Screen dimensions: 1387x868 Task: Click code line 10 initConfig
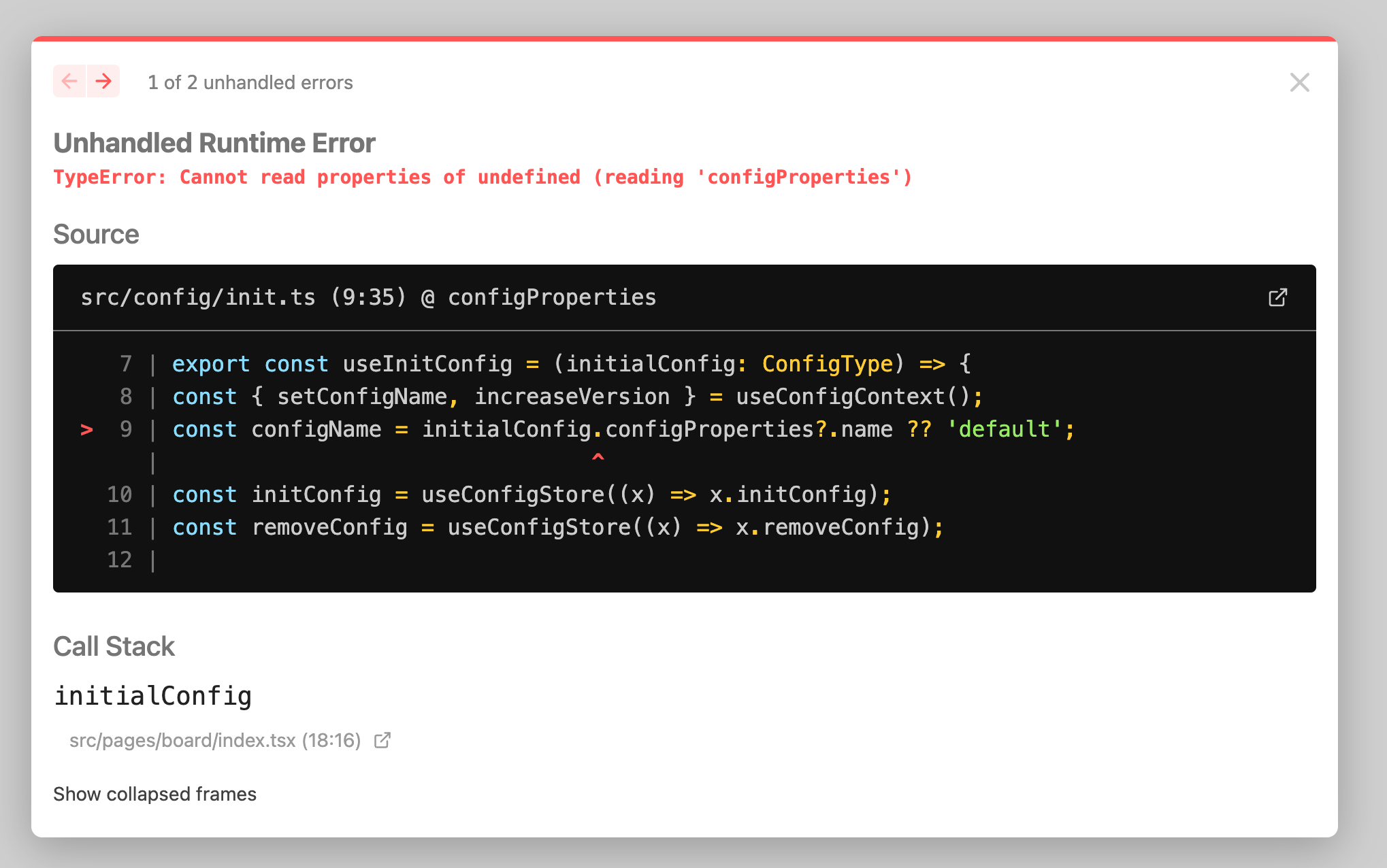point(532,495)
